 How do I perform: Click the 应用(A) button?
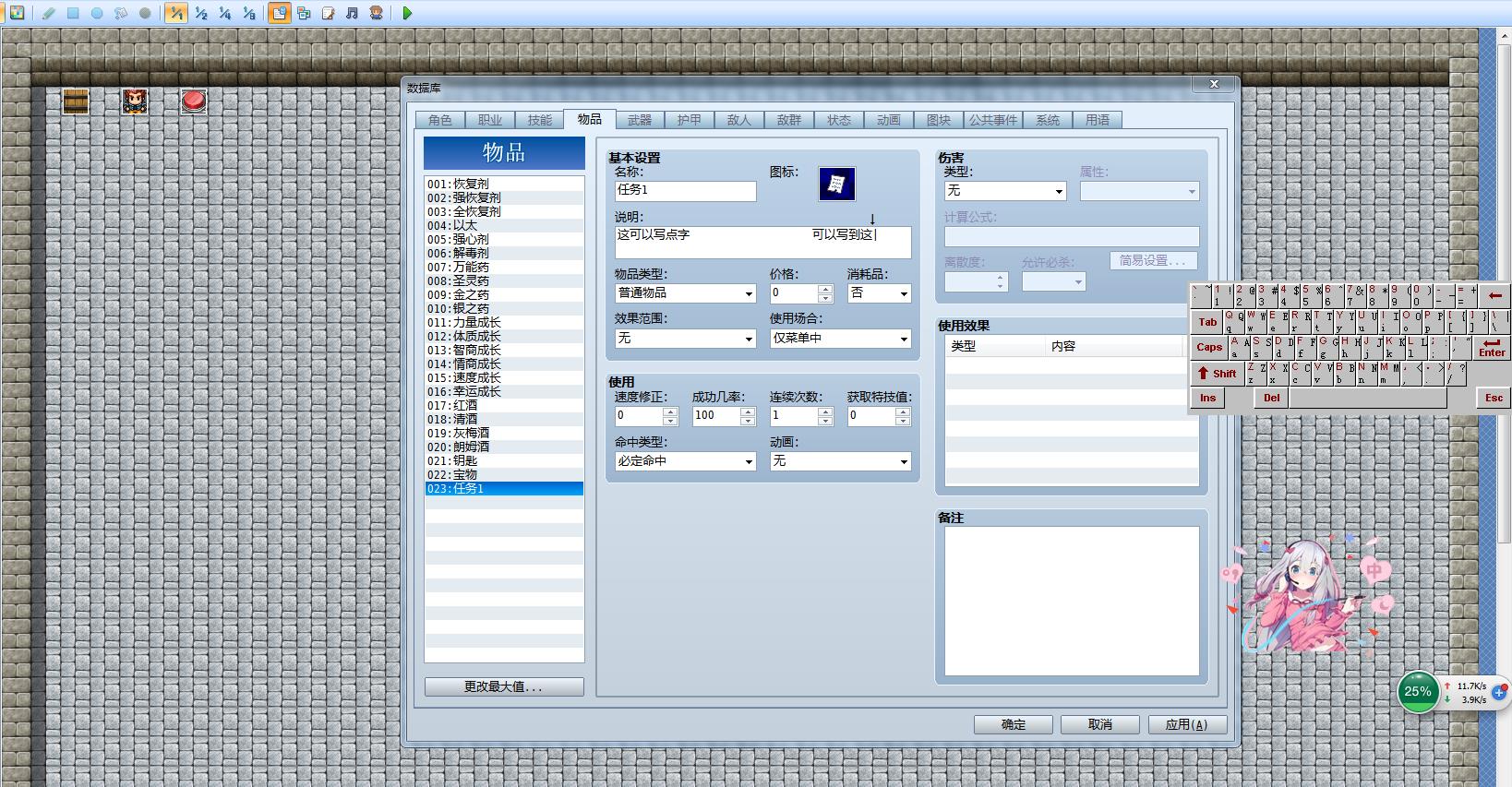click(1187, 725)
